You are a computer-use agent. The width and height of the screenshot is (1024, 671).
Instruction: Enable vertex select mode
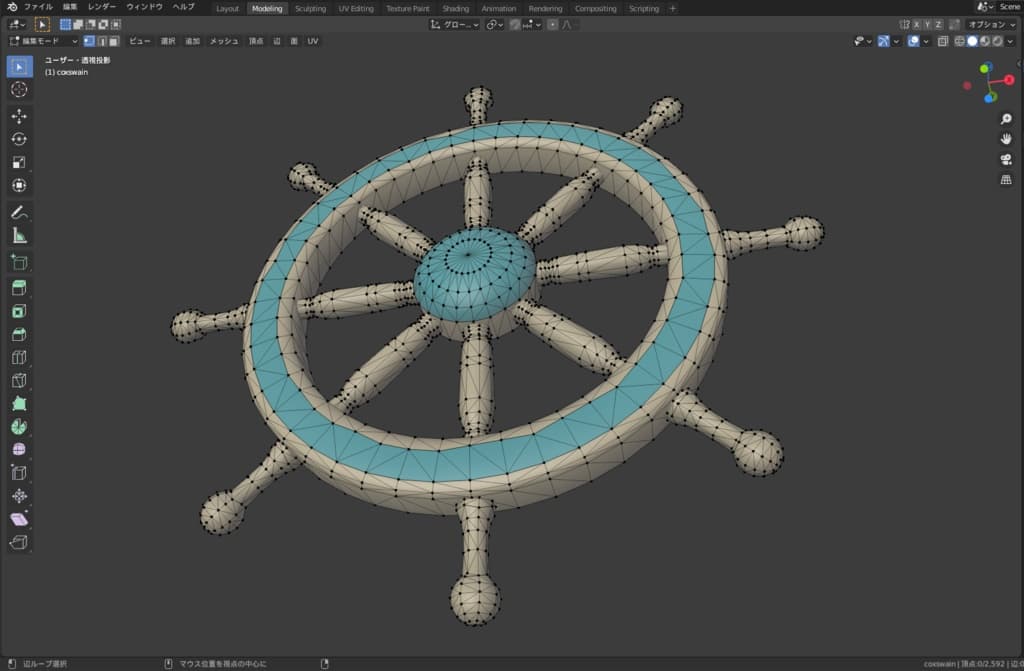[x=89, y=41]
